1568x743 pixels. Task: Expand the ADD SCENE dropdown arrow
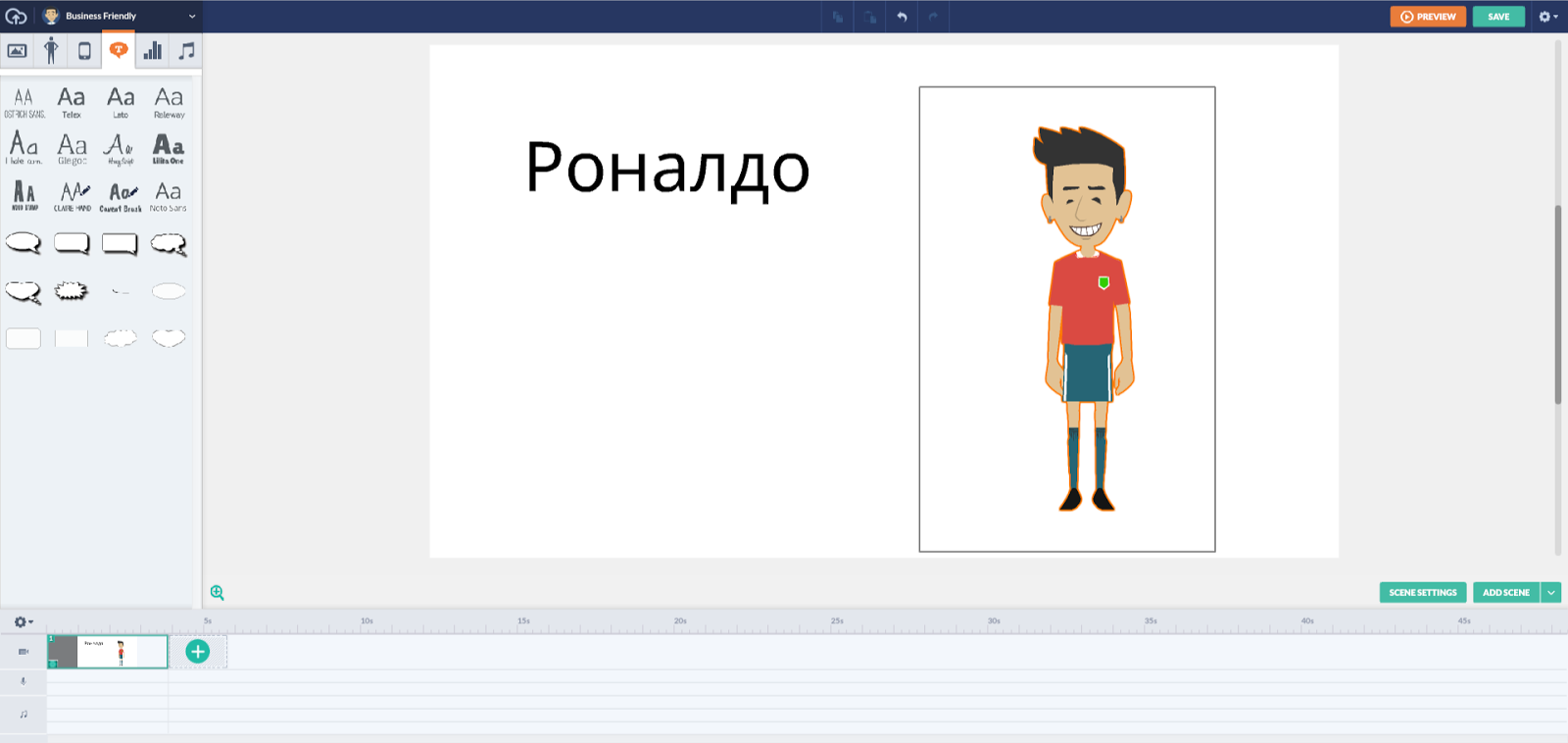[1551, 592]
